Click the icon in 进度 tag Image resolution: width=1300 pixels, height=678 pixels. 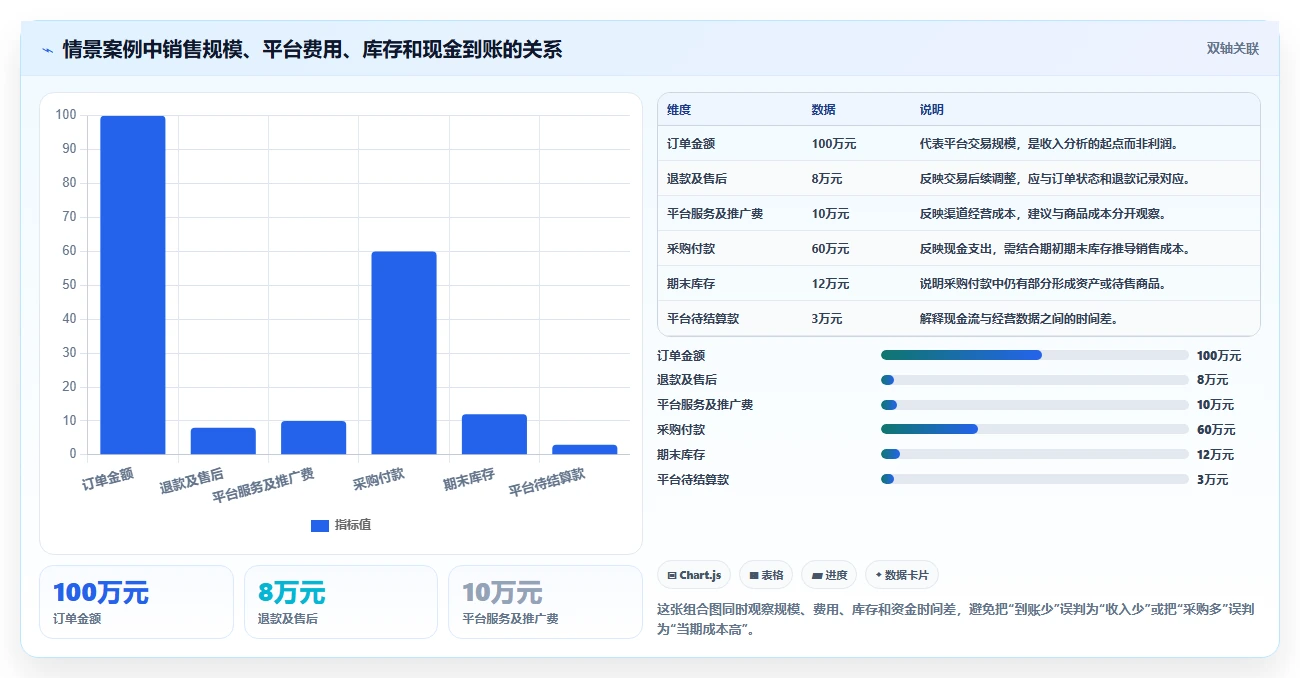tap(817, 576)
